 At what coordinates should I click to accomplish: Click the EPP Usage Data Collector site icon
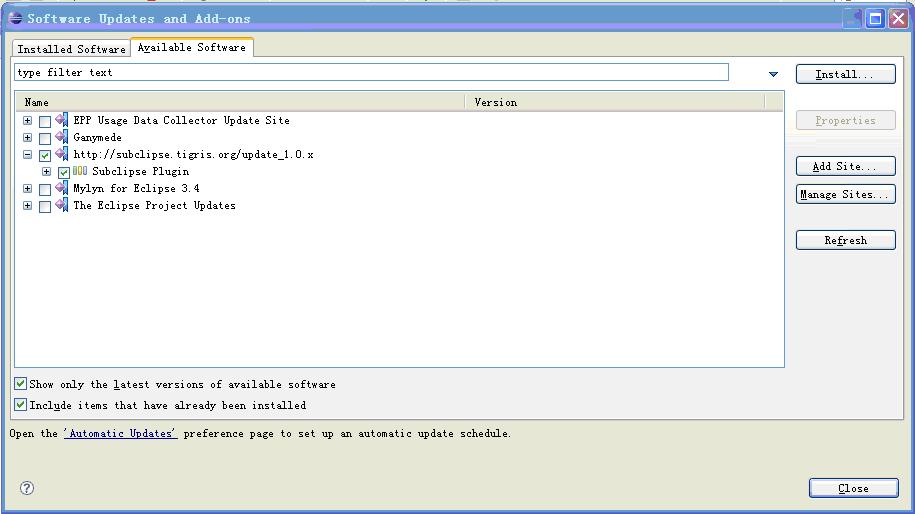(x=62, y=120)
